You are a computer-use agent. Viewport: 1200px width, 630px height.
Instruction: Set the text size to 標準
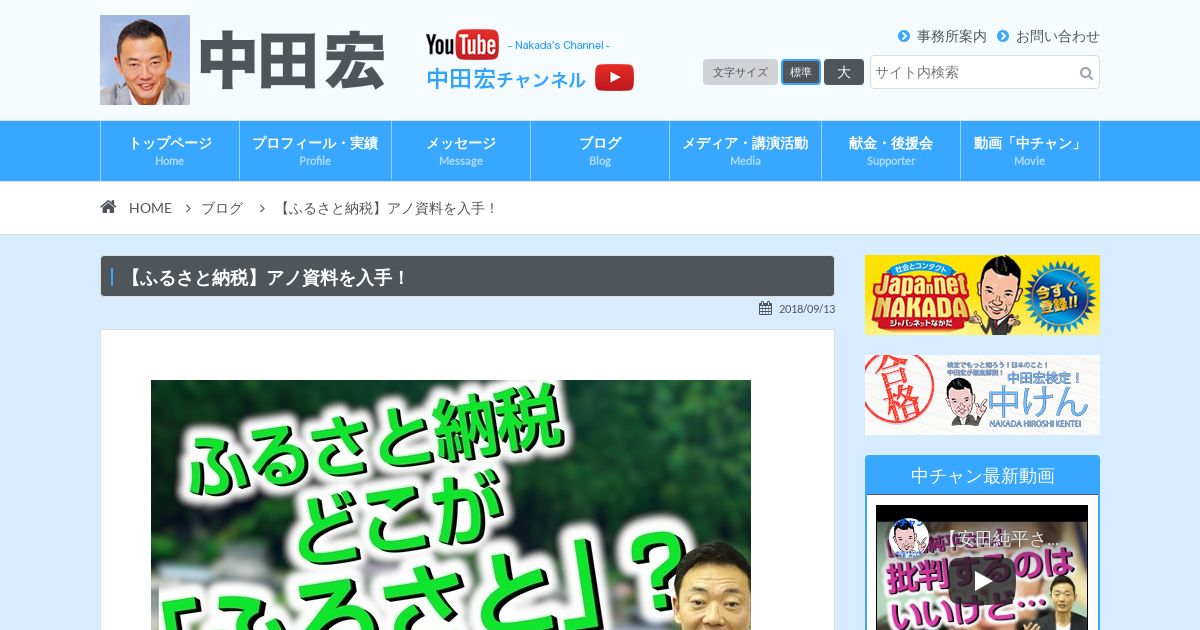pyautogui.click(x=801, y=72)
